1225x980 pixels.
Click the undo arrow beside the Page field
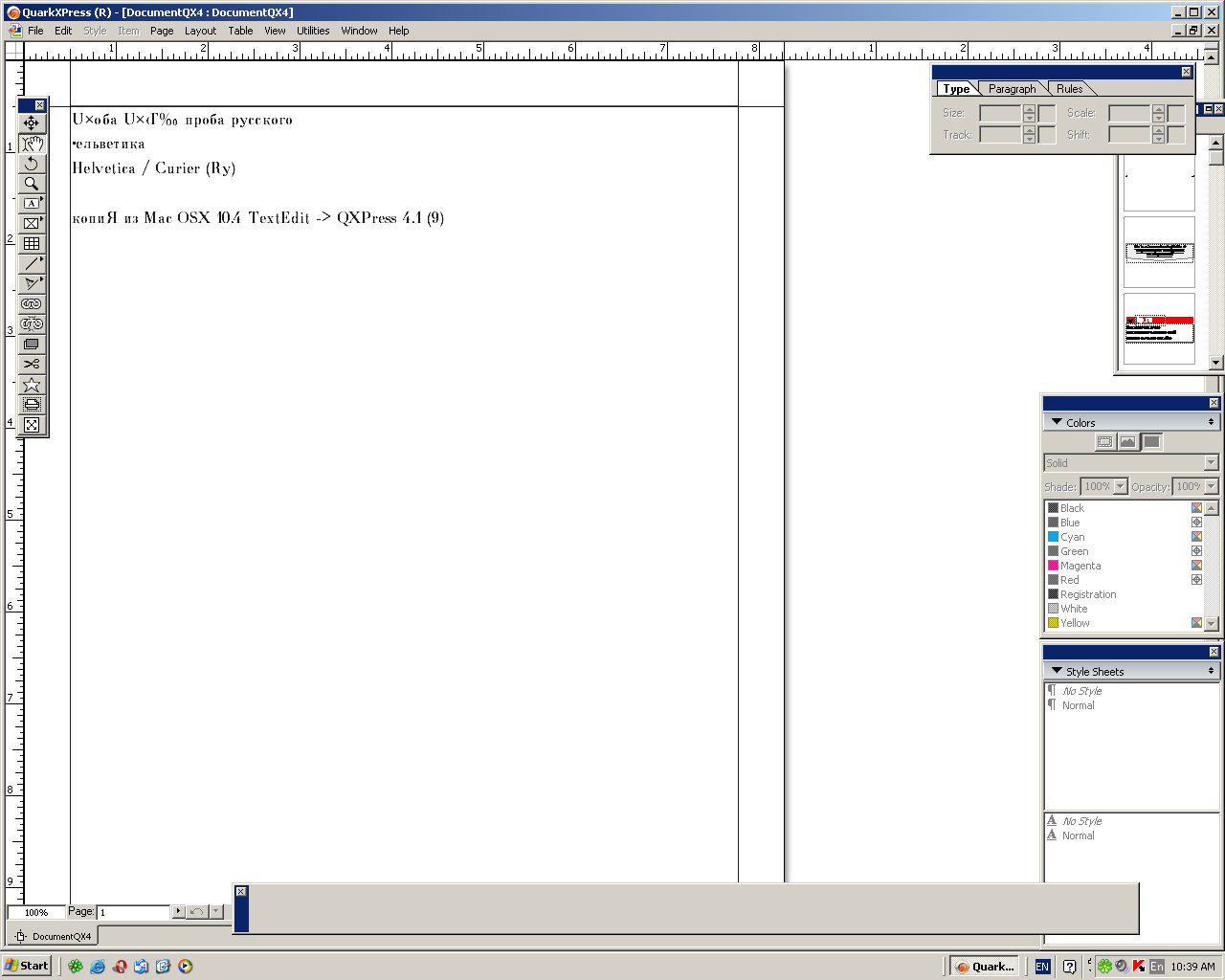coord(196,912)
